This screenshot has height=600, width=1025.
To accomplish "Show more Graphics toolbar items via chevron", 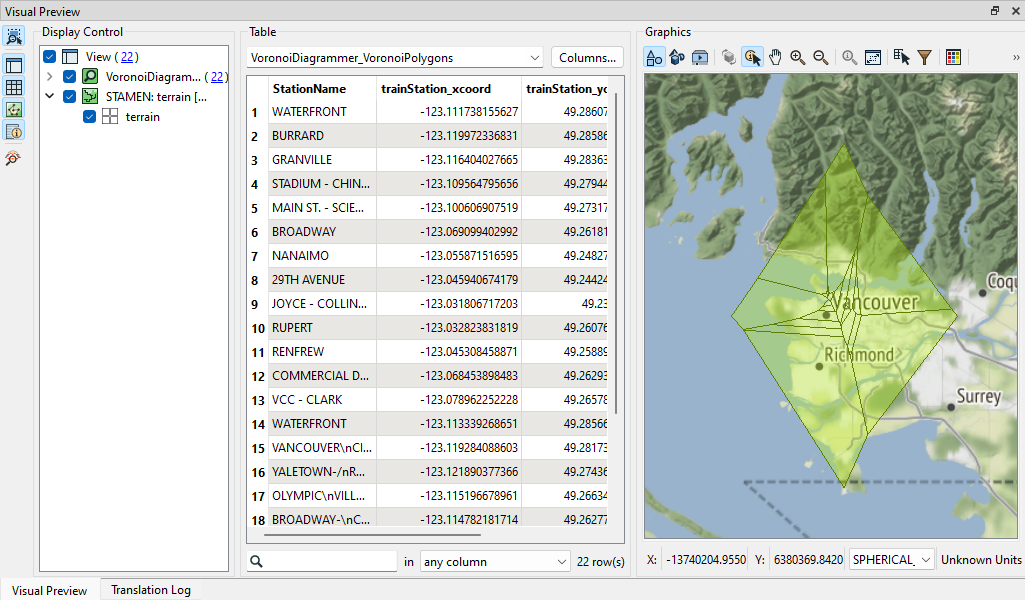I will point(1016,58).
